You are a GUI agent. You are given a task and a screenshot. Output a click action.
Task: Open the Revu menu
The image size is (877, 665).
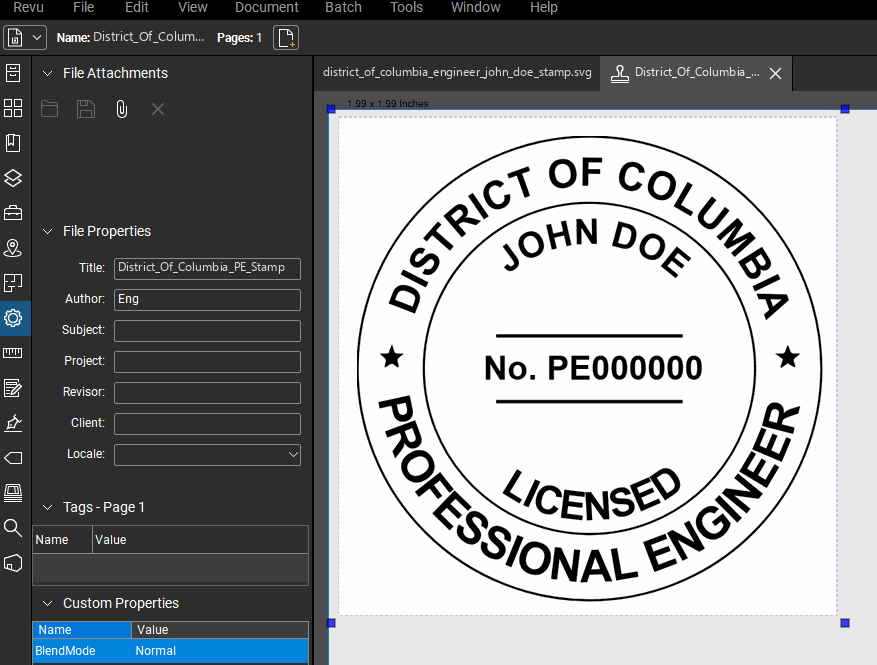(28, 7)
